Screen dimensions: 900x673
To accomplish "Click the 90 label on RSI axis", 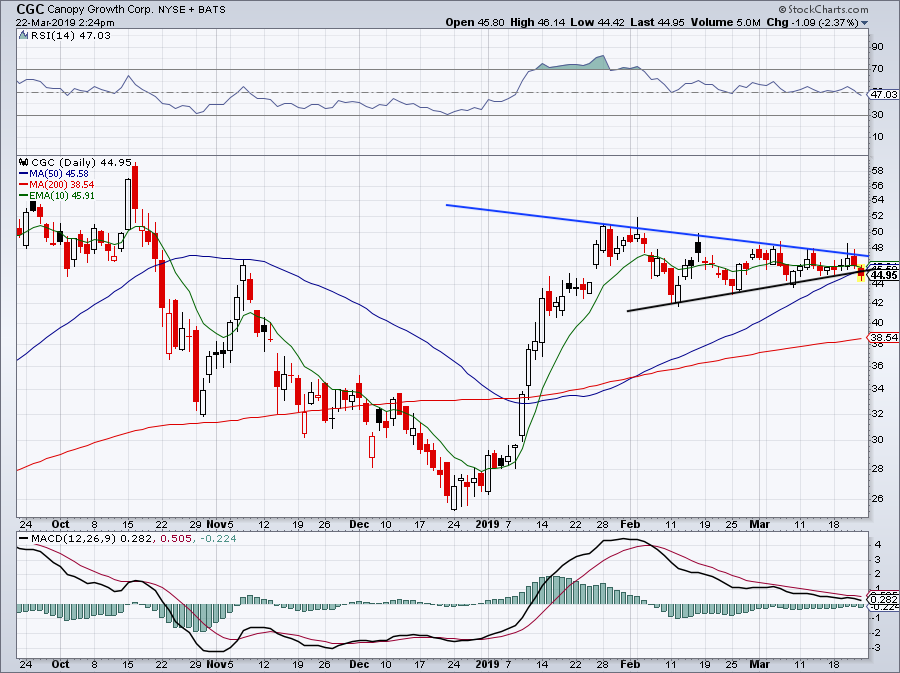I will 877,46.
